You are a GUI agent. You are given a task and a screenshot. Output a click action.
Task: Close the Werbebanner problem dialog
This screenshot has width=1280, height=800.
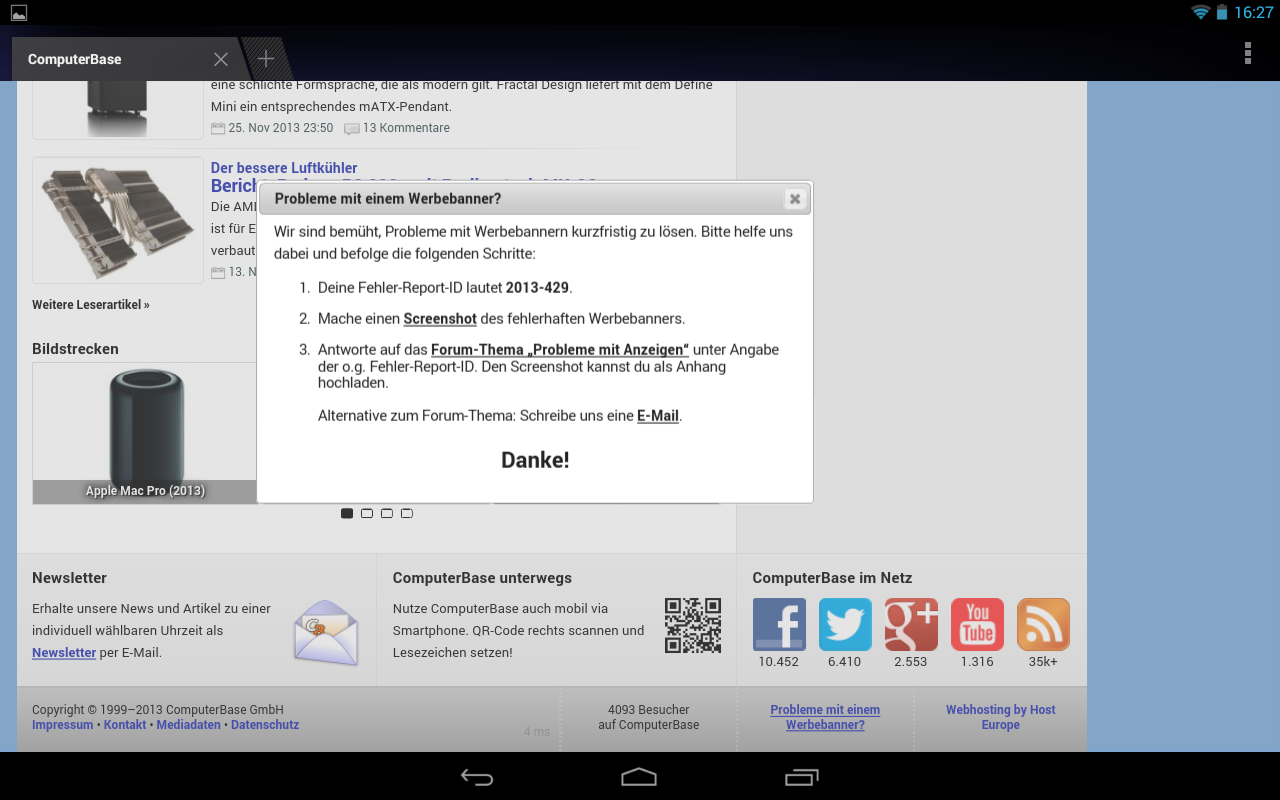[x=795, y=199]
